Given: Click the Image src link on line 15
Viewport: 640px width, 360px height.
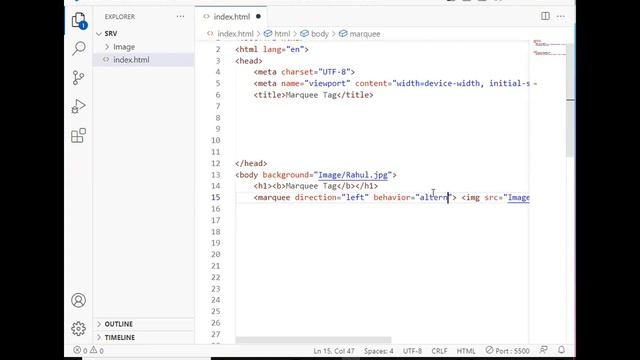Looking at the screenshot, I should [x=518, y=198].
